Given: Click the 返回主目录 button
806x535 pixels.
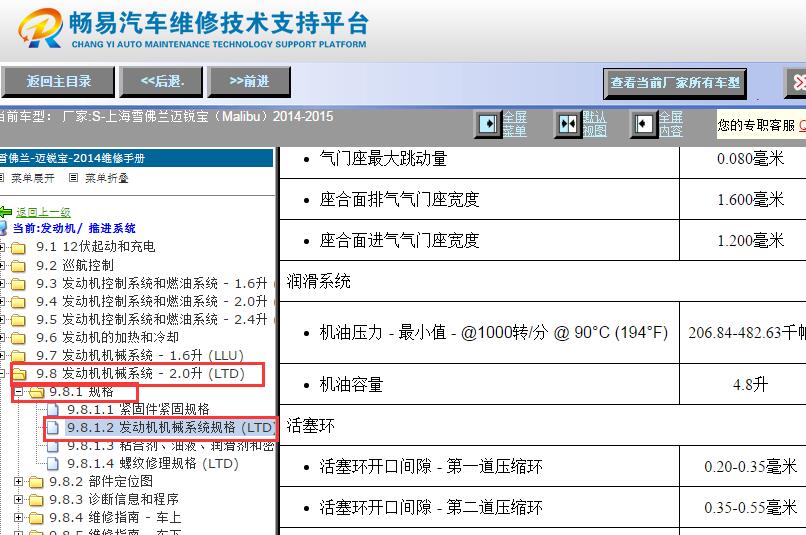Looking at the screenshot, I should pyautogui.click(x=58, y=82).
